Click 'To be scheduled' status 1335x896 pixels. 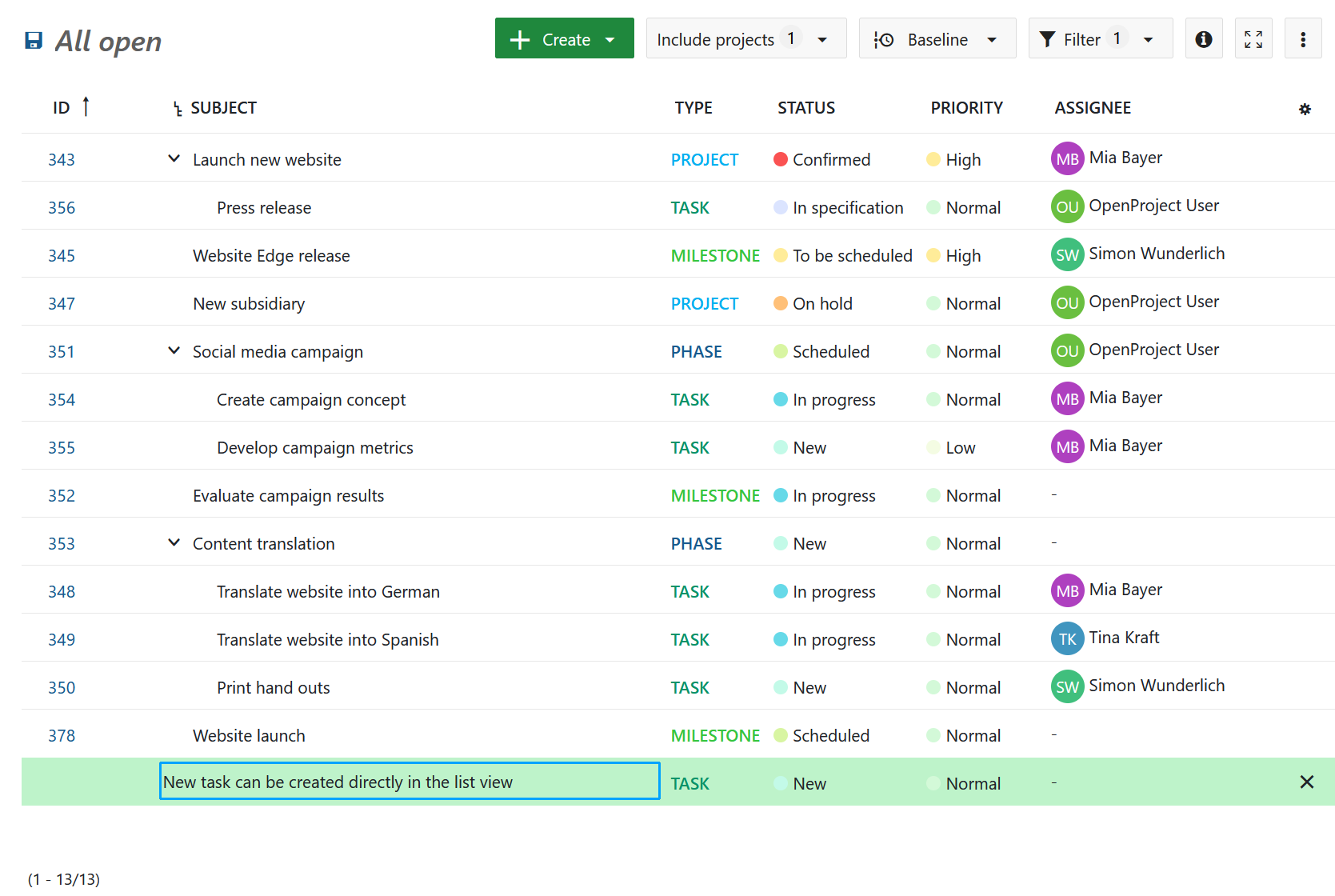[843, 256]
